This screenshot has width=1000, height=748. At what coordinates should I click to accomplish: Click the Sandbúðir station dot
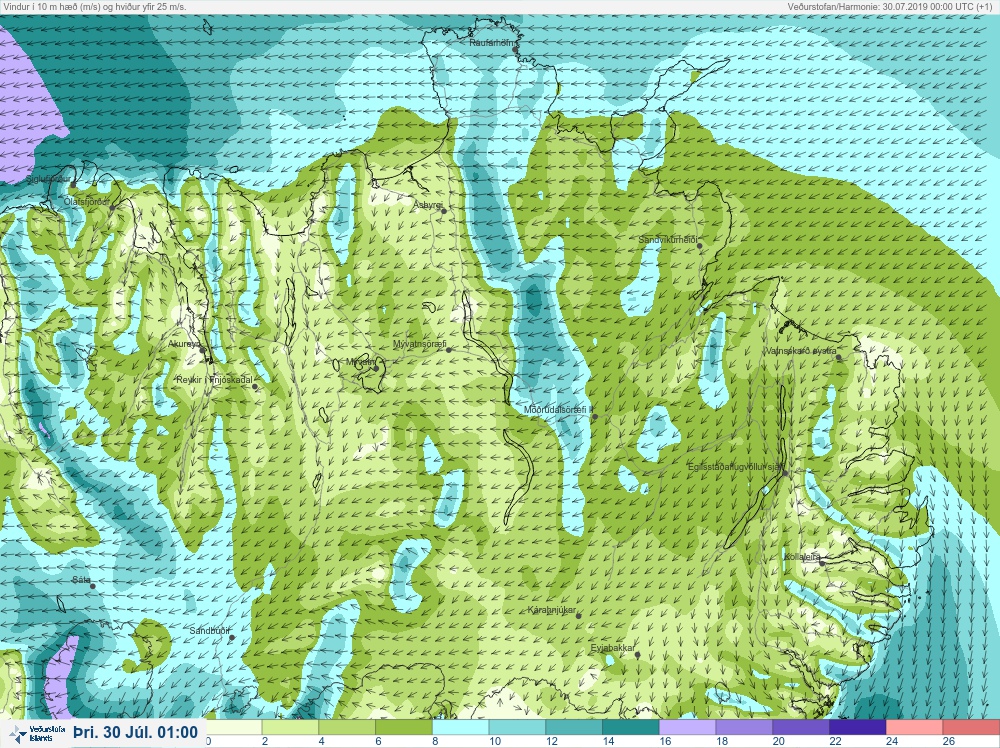[232, 637]
